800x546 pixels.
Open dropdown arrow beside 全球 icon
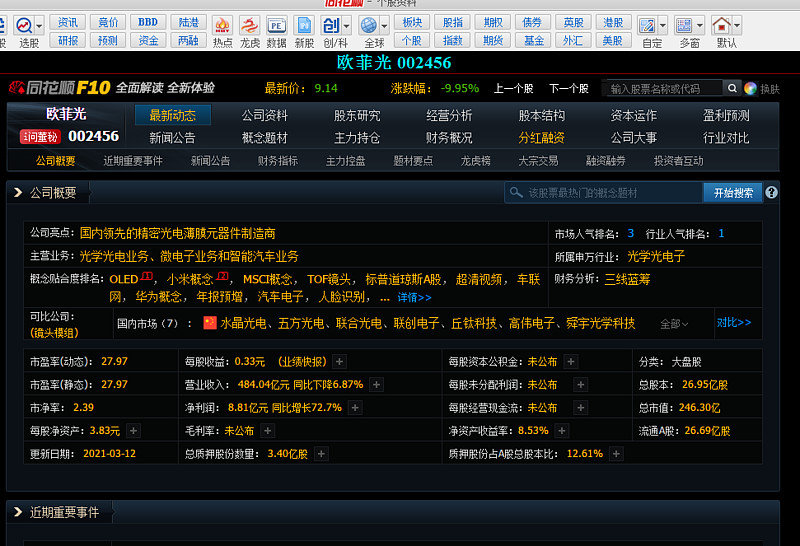[384, 25]
